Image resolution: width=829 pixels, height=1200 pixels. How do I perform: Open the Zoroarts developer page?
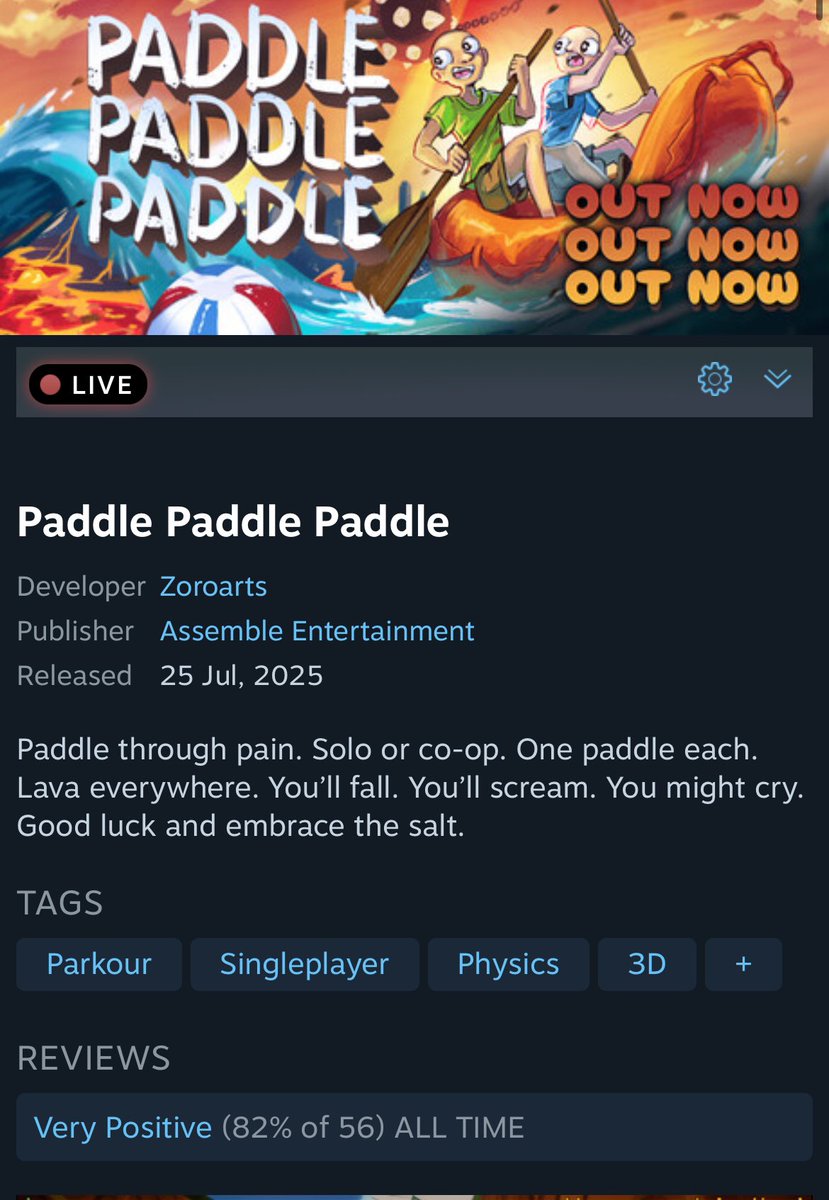coord(213,586)
